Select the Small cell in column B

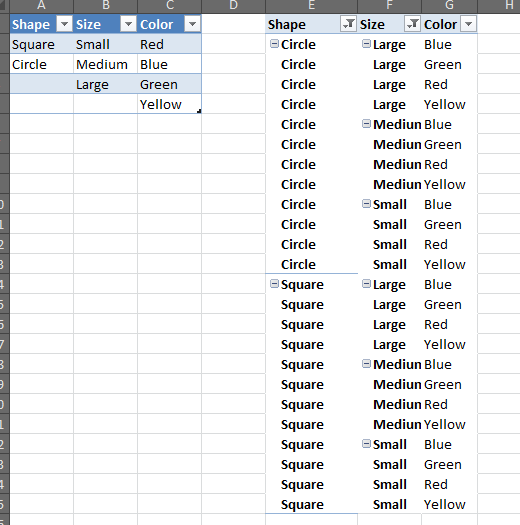(x=105, y=44)
